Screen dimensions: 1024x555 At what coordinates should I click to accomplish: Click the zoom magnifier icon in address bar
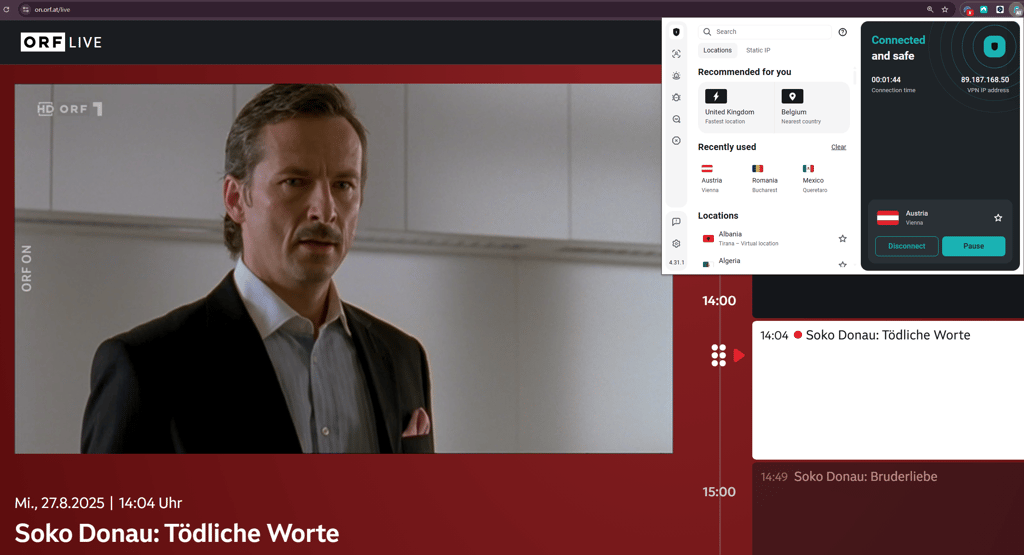[x=930, y=9]
